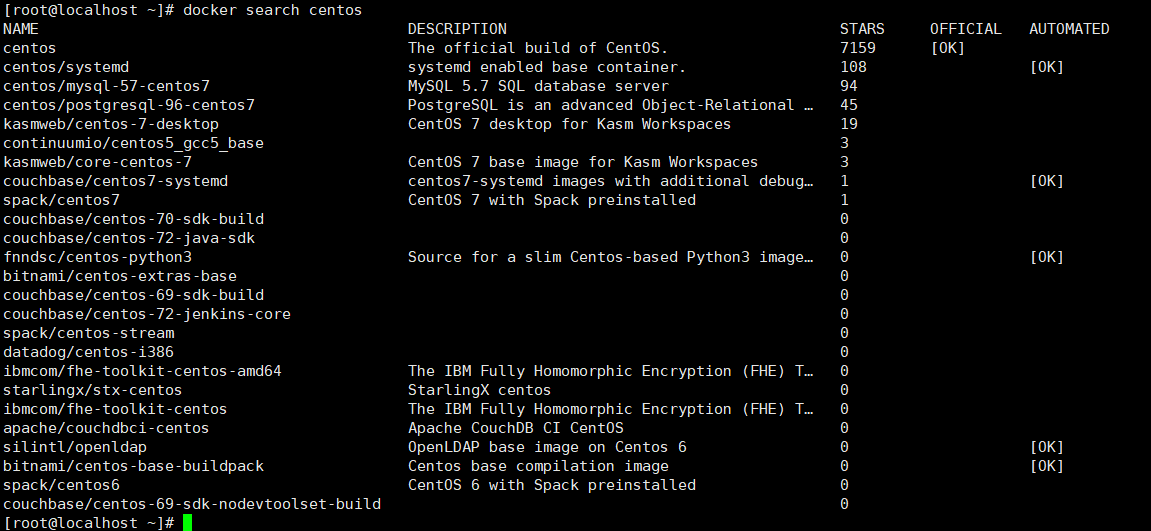
Task: Click the green terminal cursor block
Action: (187, 523)
